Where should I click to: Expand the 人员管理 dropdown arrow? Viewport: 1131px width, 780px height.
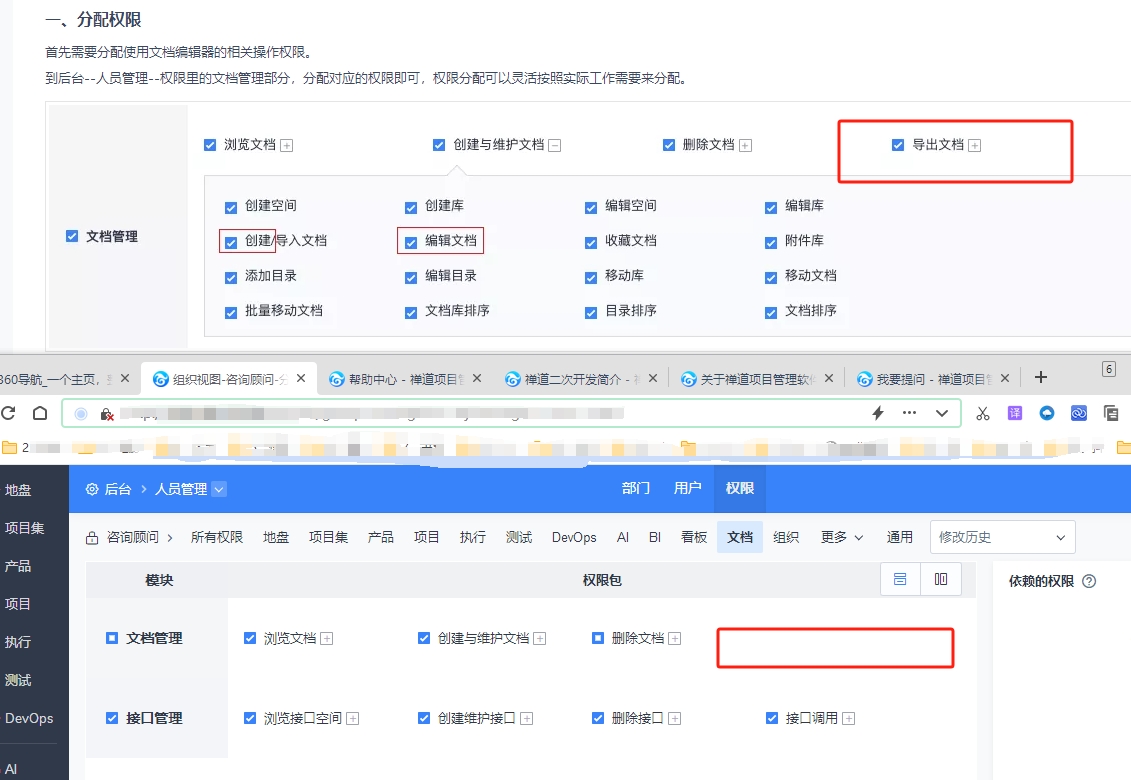[x=219, y=489]
